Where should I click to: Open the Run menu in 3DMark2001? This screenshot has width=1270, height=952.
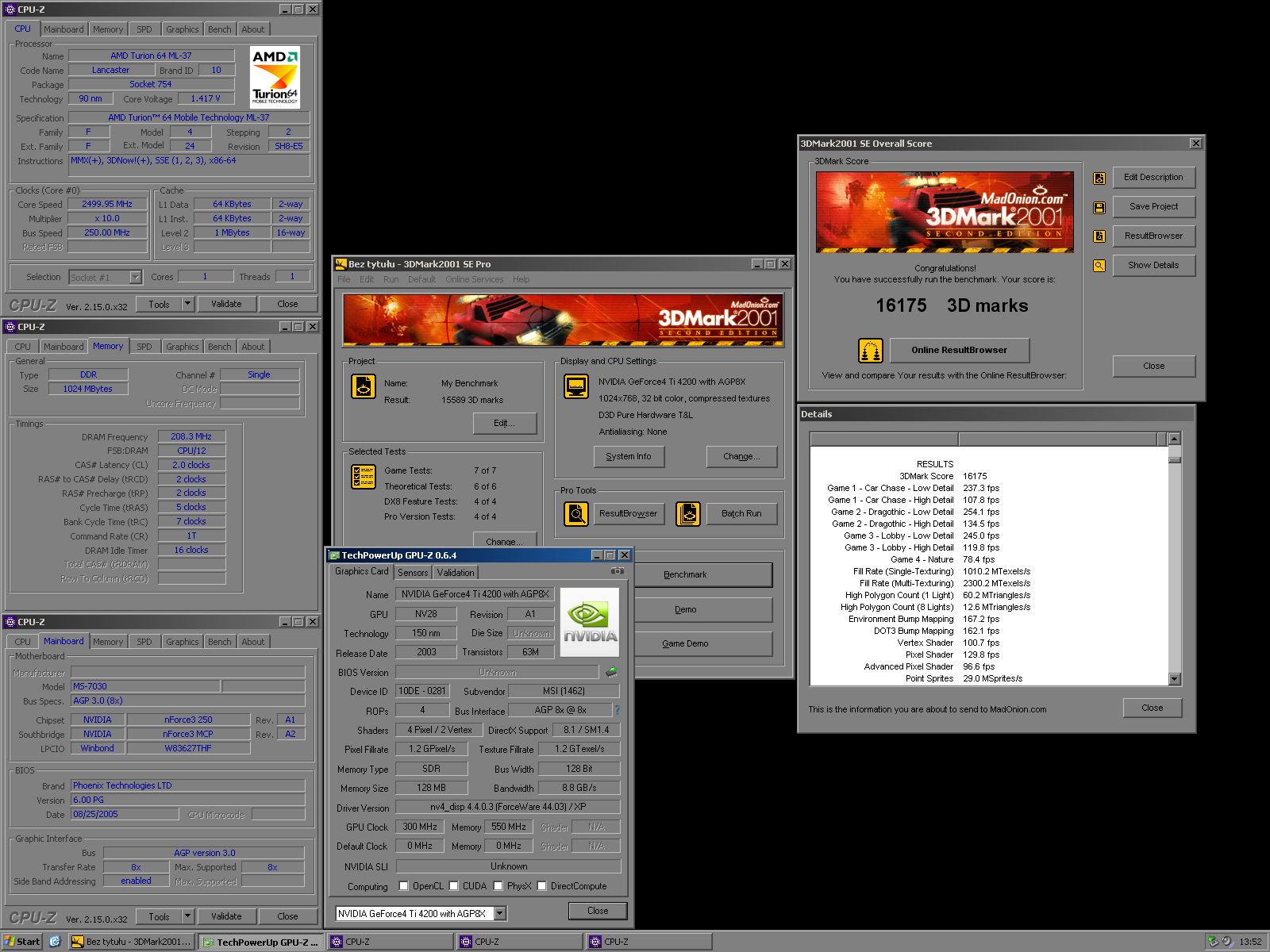(x=391, y=279)
